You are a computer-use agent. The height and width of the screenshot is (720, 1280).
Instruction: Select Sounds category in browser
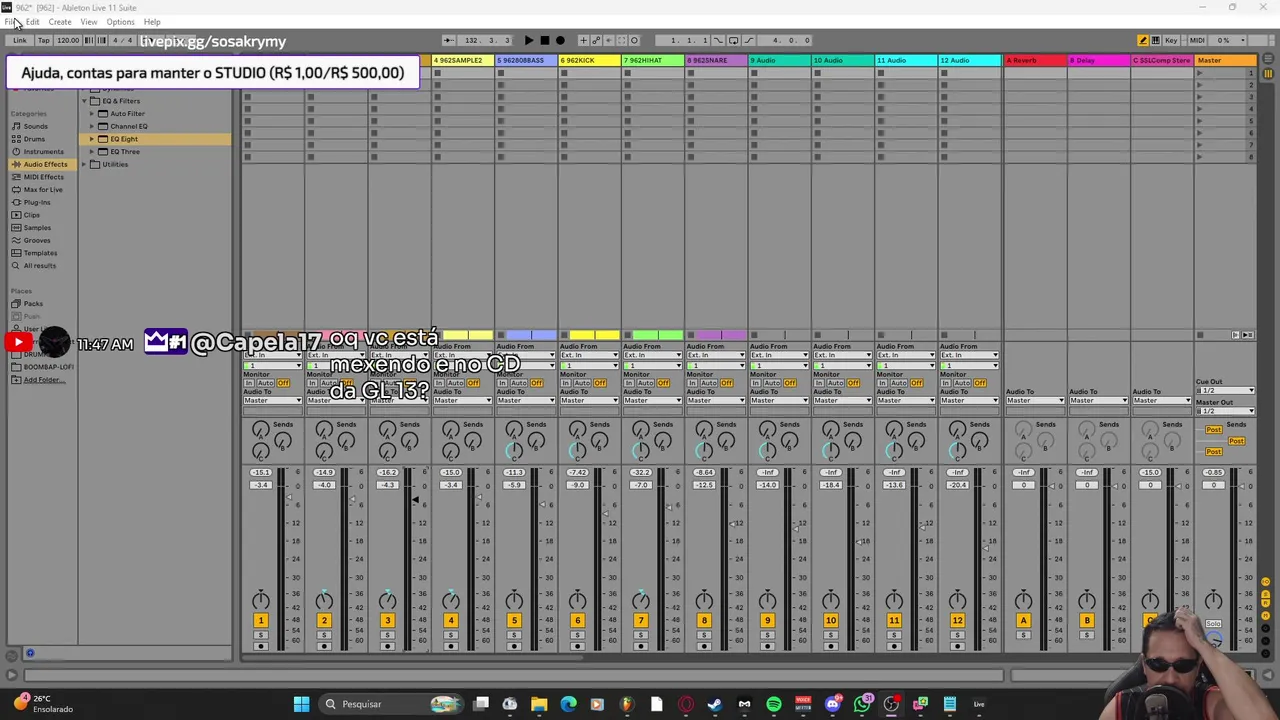tap(35, 126)
